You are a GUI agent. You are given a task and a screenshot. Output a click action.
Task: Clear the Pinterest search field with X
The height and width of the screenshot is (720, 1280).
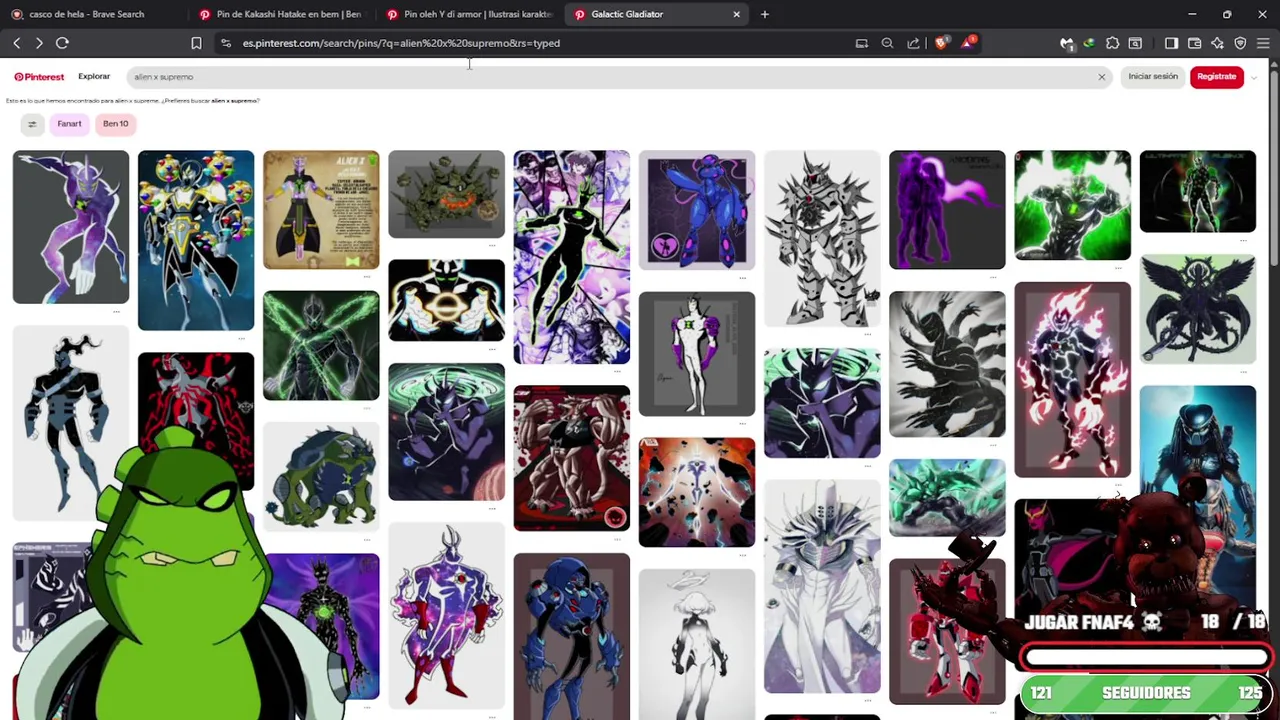[x=1102, y=77]
